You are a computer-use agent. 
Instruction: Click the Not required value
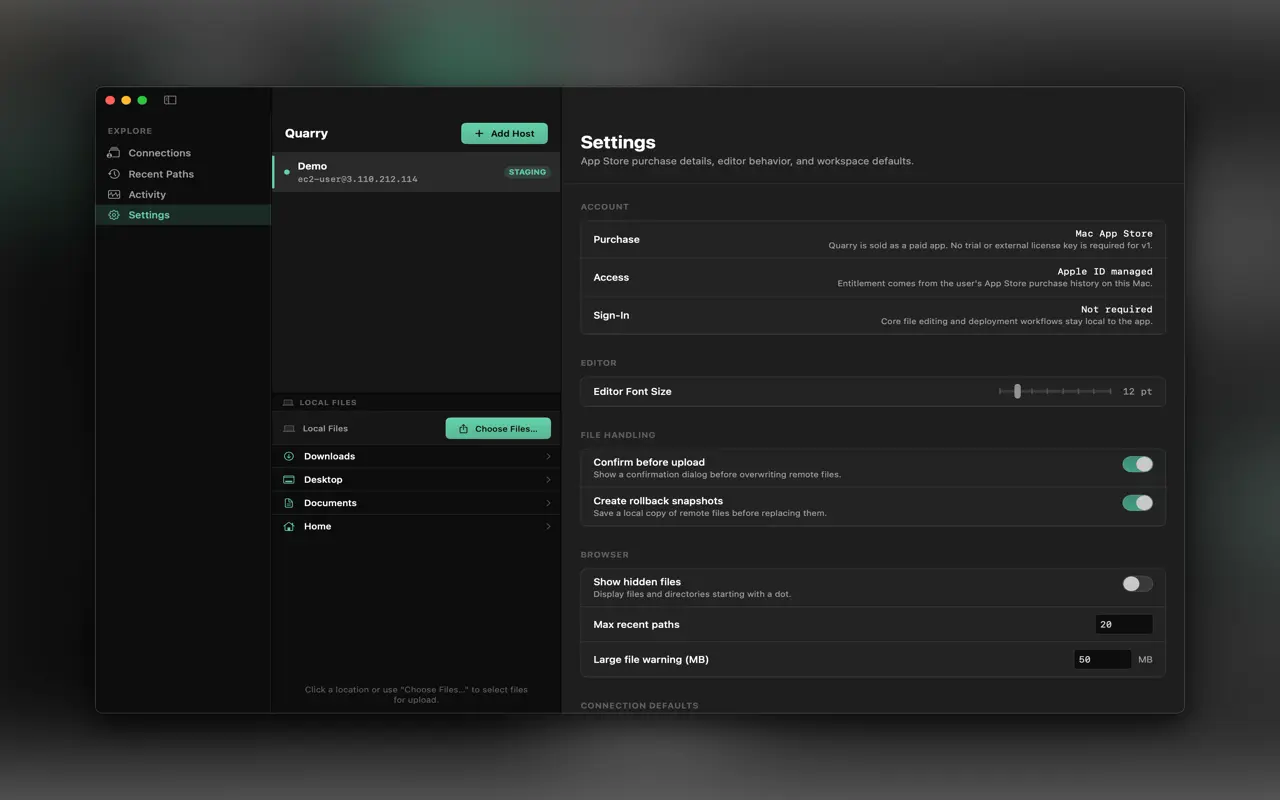pyautogui.click(x=1117, y=310)
